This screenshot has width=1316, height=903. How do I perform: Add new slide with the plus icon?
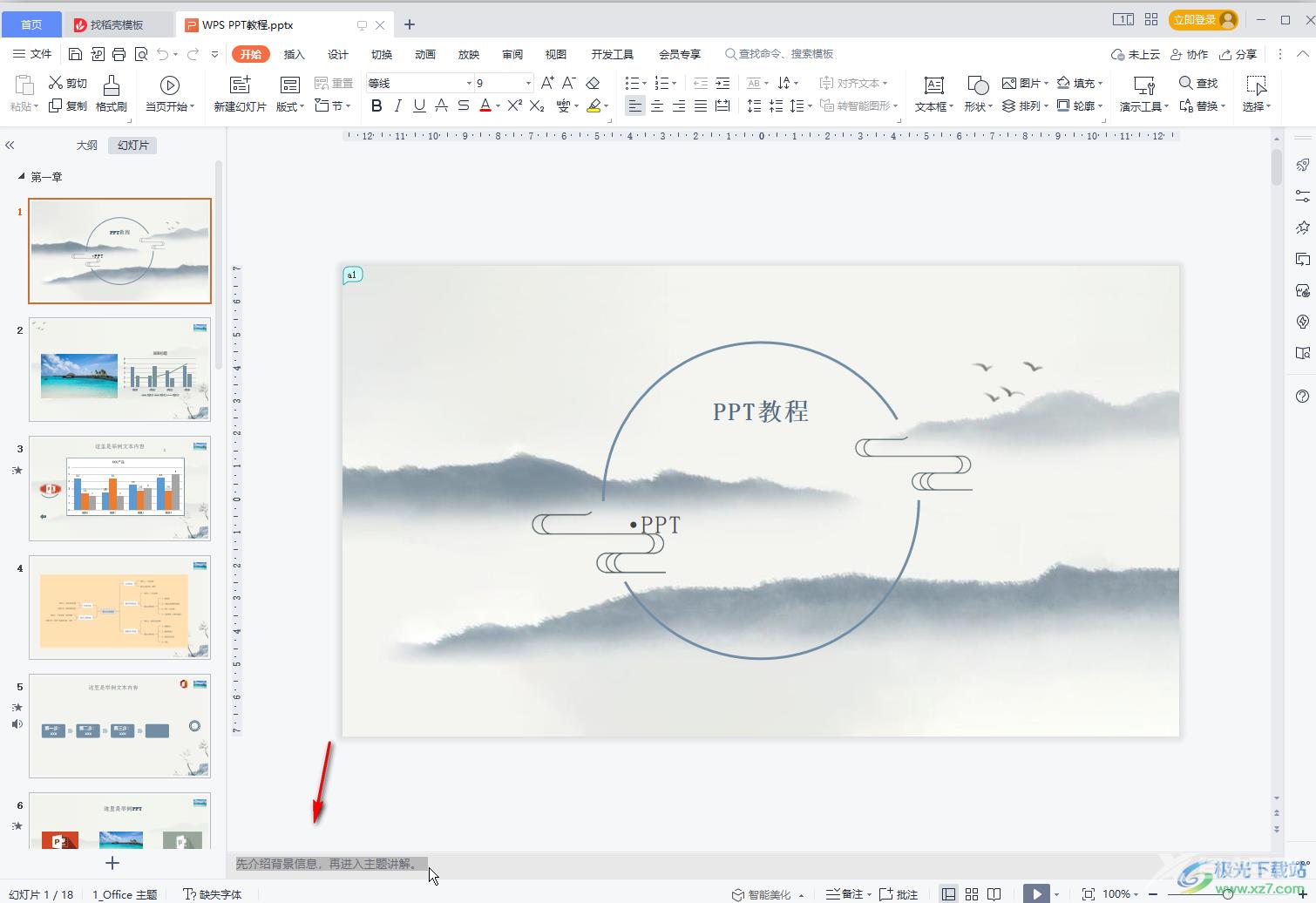click(112, 863)
